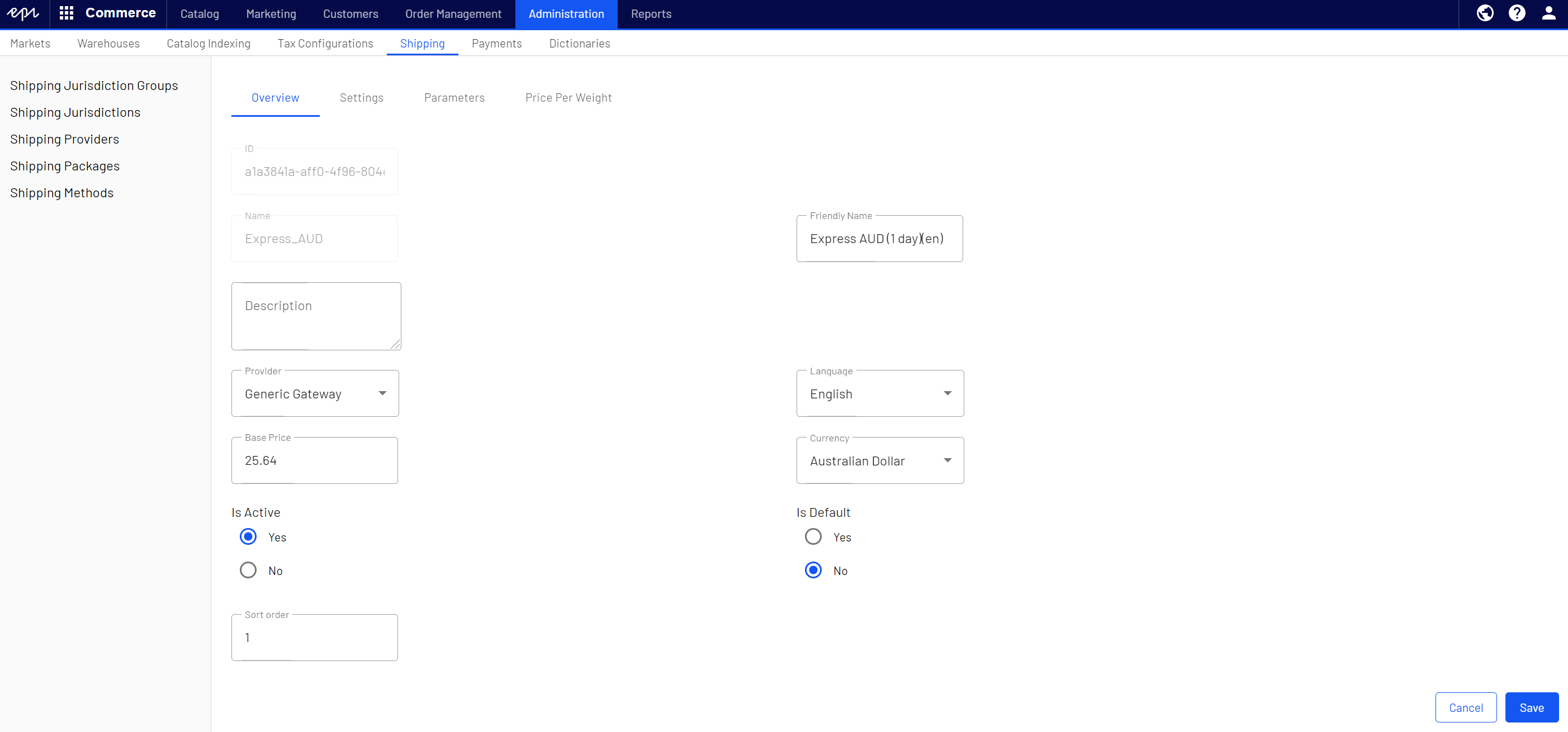
Task: Open Shipping Packages
Action: point(65,166)
